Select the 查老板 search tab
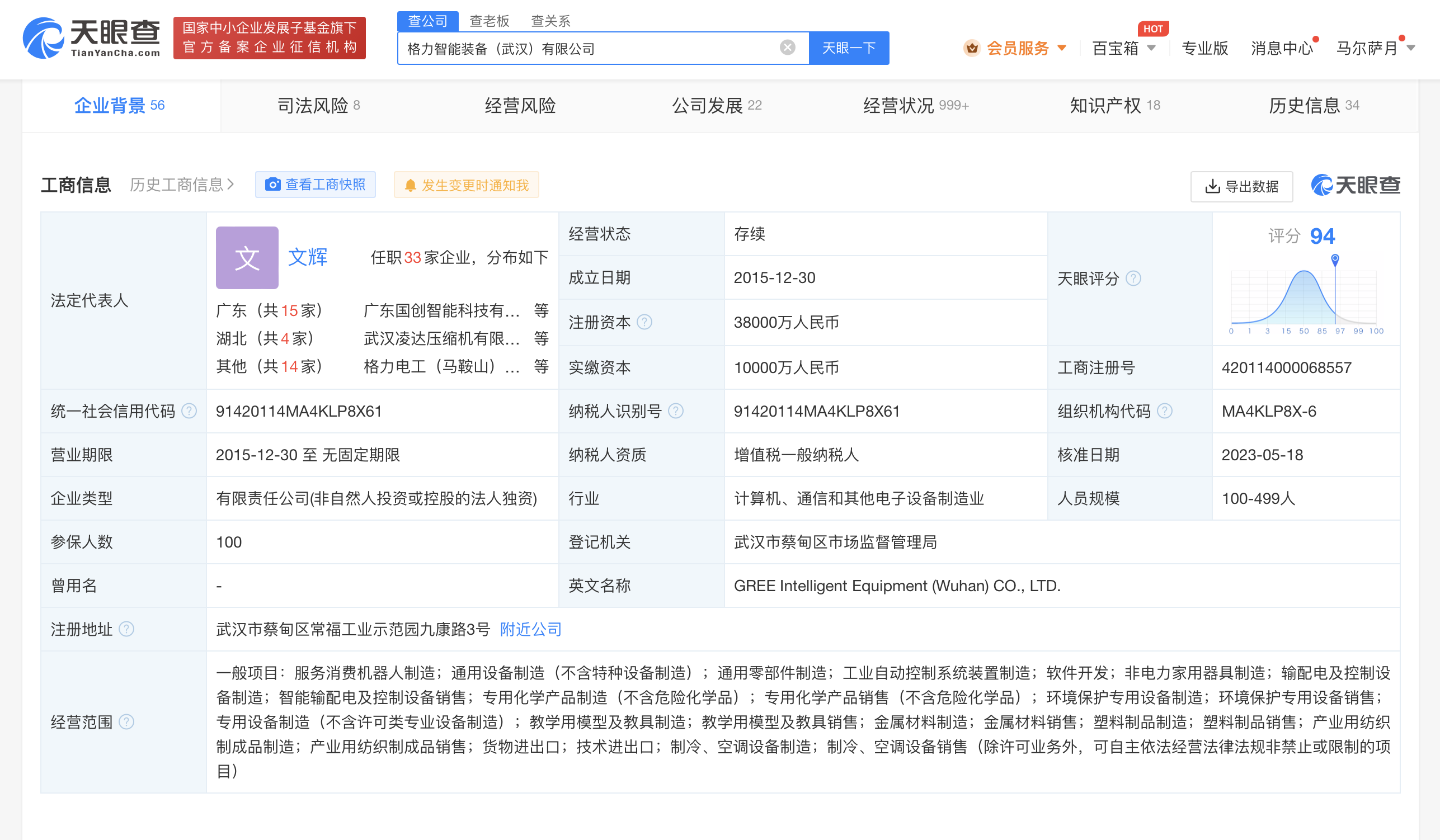Image resolution: width=1440 pixels, height=840 pixels. (x=488, y=21)
